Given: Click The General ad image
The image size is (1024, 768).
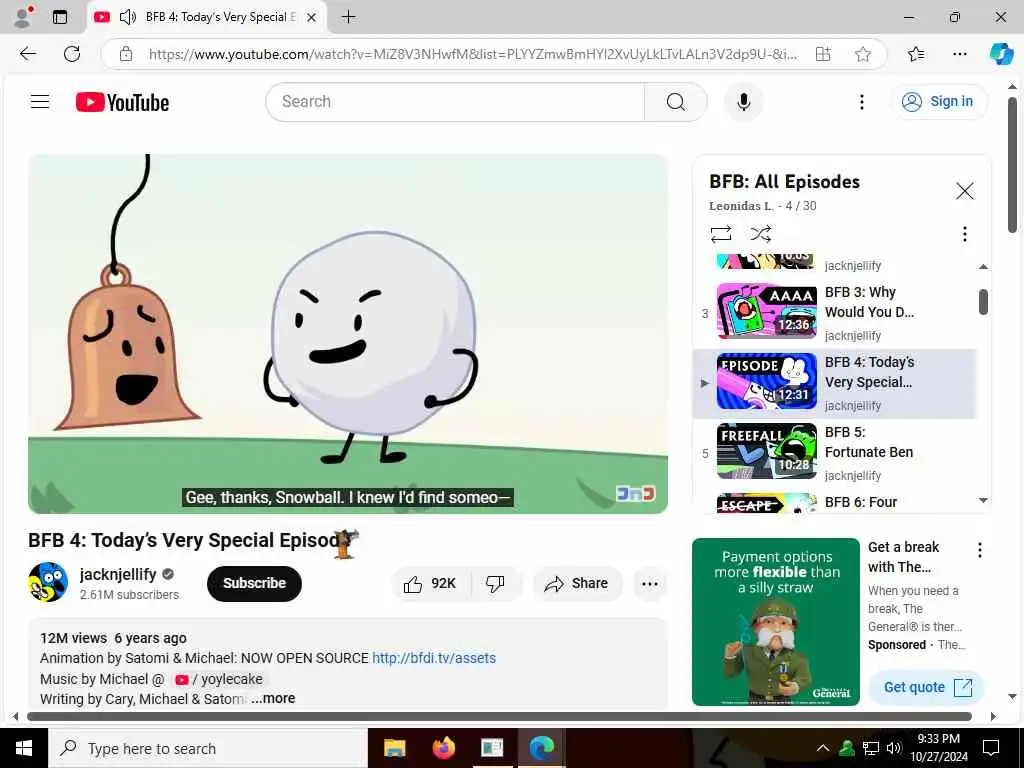Looking at the screenshot, I should [x=776, y=622].
